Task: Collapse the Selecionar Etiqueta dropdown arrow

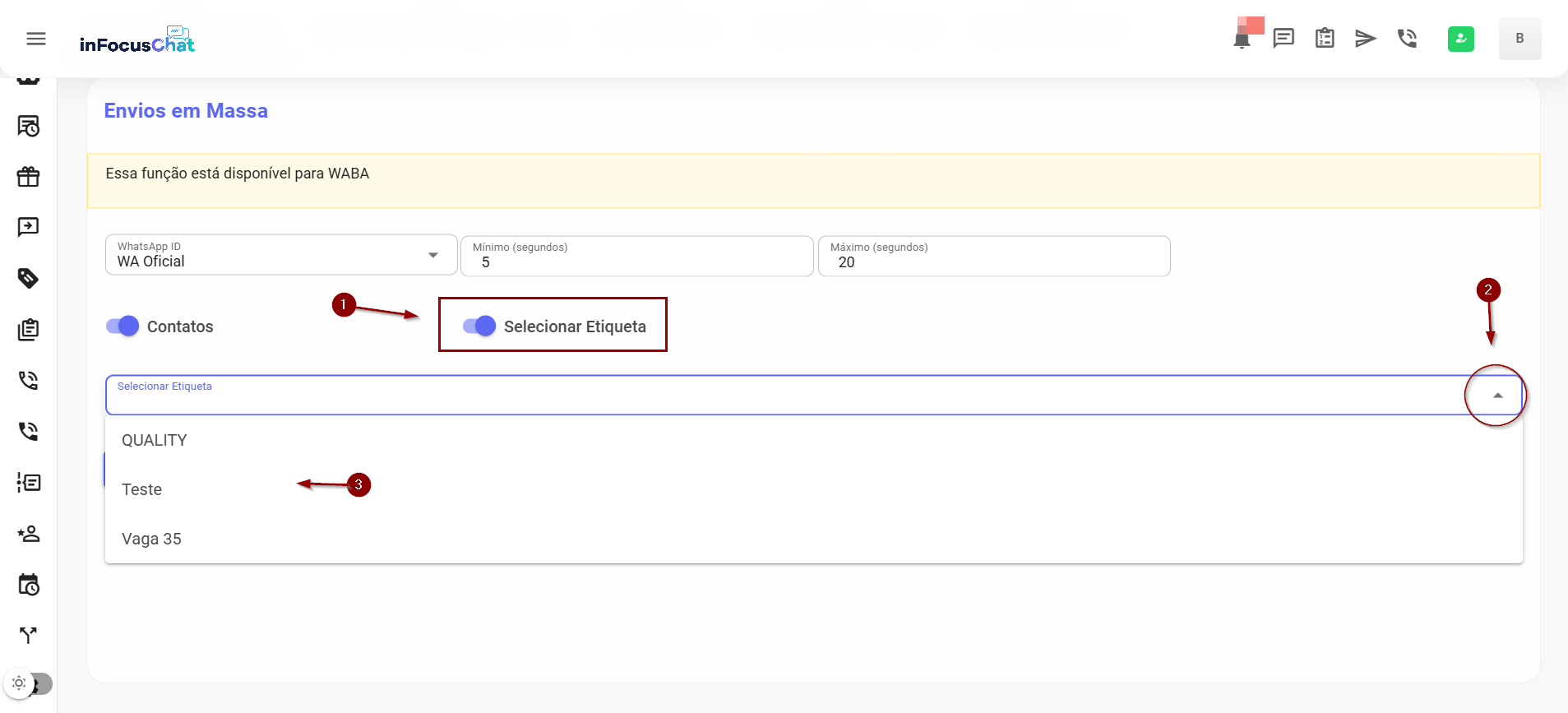Action: [1497, 396]
